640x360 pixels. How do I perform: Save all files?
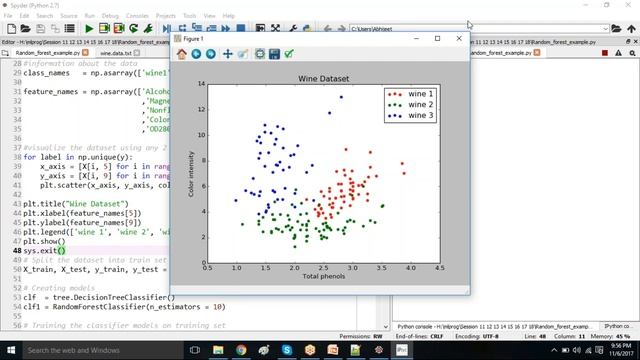point(55,29)
